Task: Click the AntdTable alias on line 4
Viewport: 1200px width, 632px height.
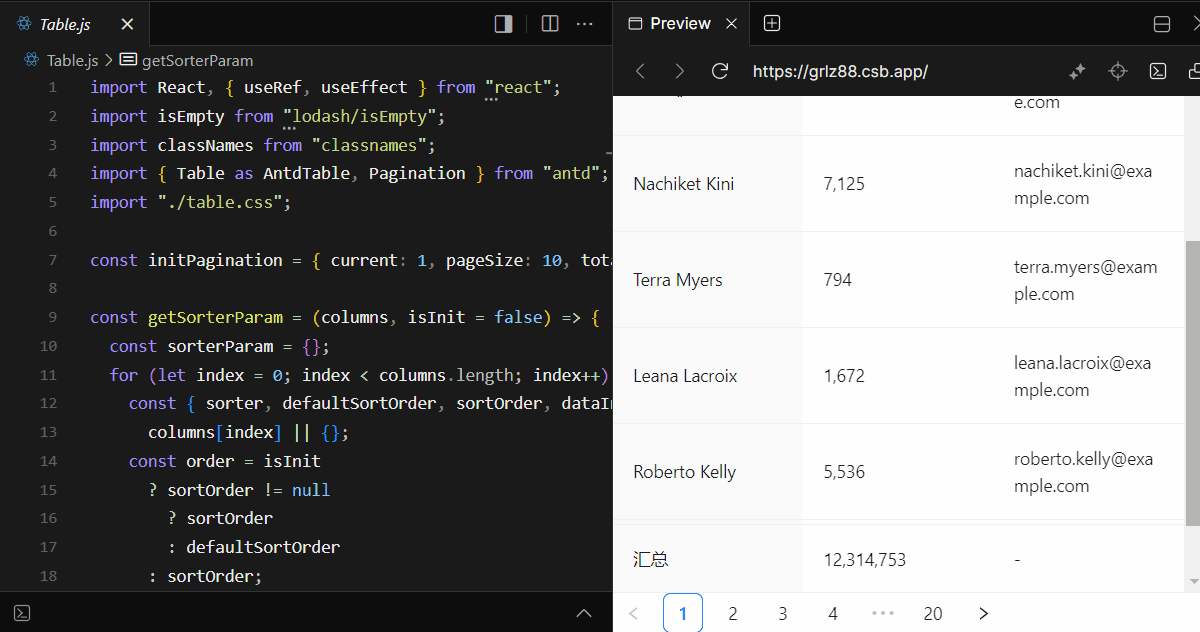Action: pyautogui.click(x=306, y=173)
